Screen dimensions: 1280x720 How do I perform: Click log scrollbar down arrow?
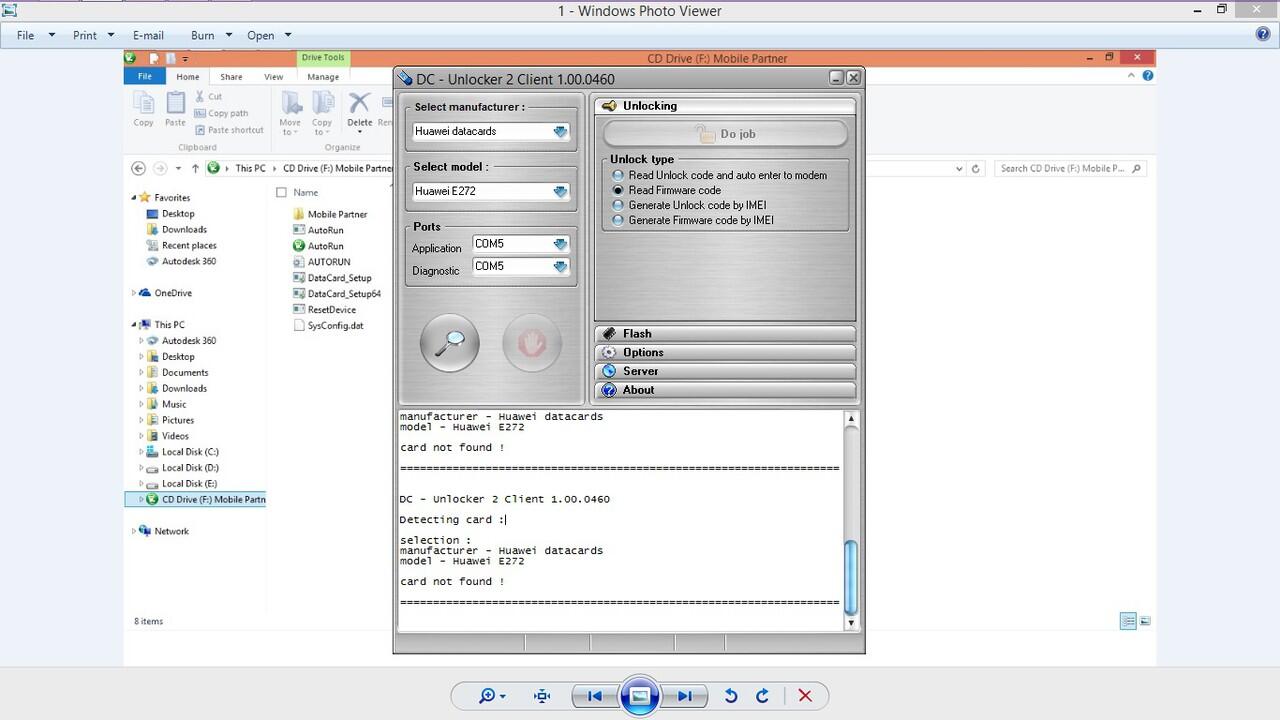pyautogui.click(x=851, y=623)
